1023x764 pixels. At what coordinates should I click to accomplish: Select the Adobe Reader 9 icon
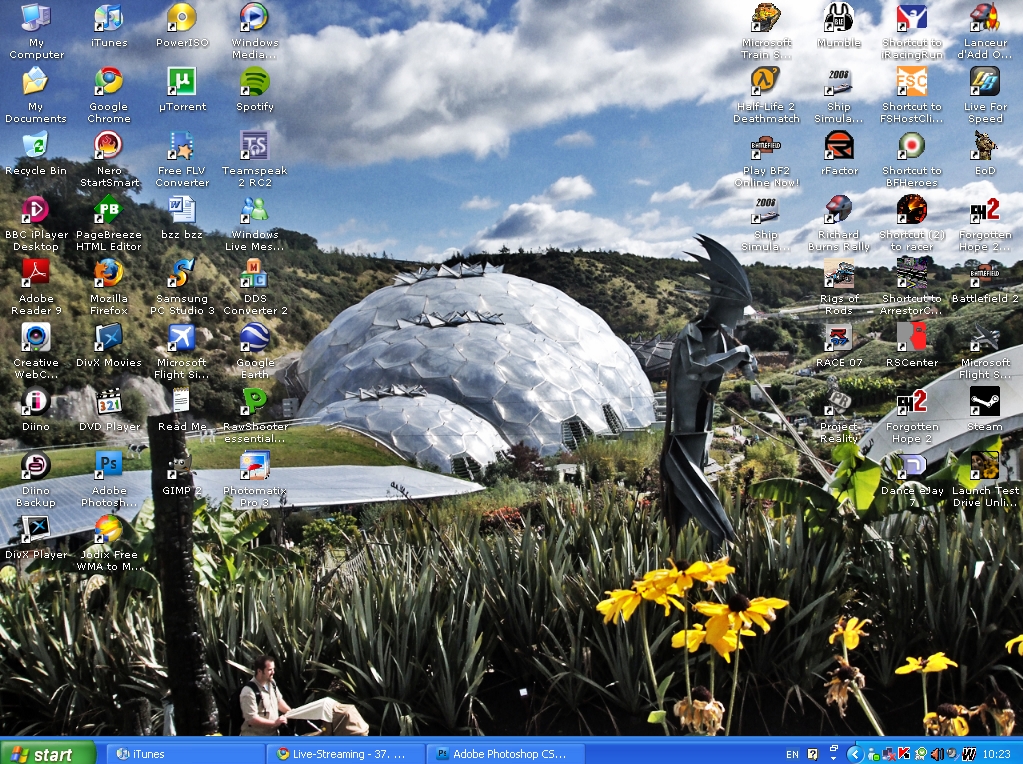36,274
